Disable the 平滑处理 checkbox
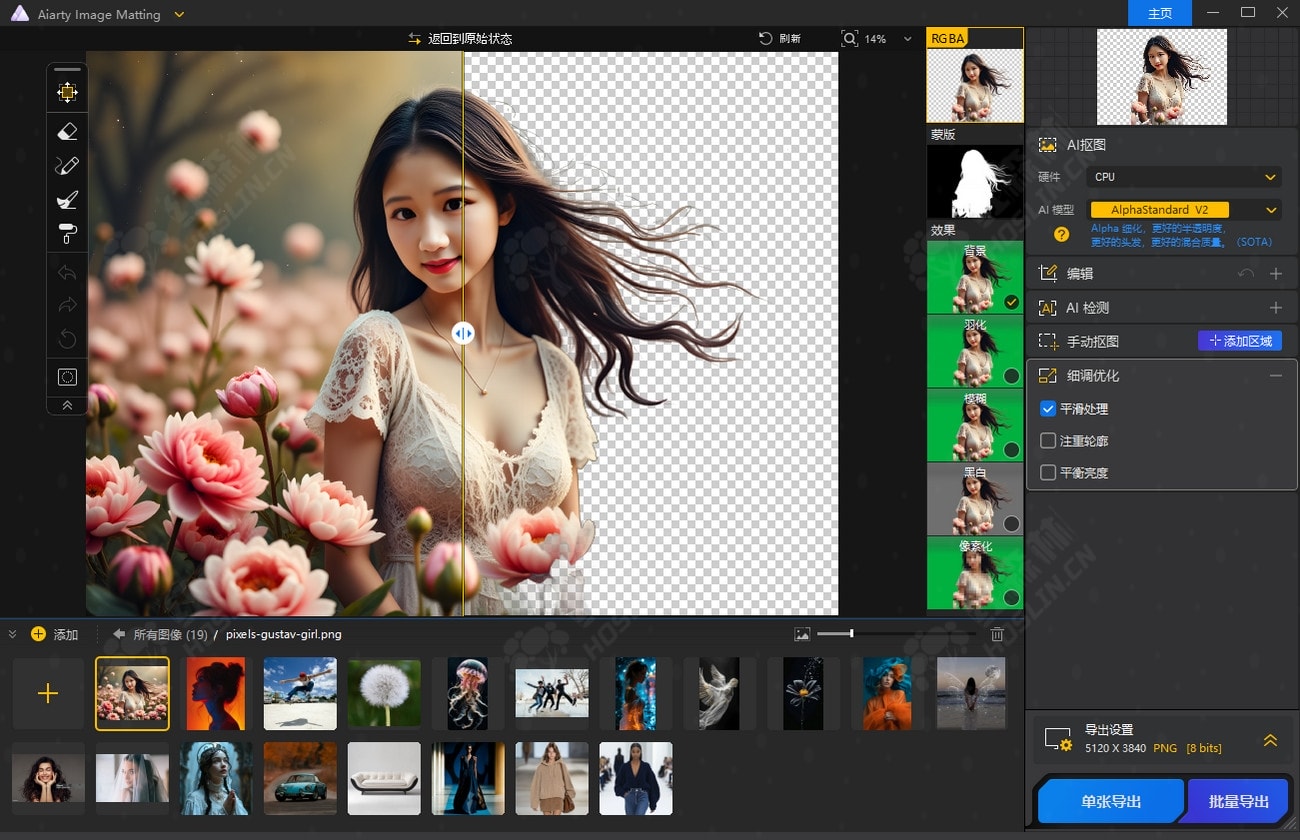Viewport: 1300px width, 840px height. coord(1048,409)
